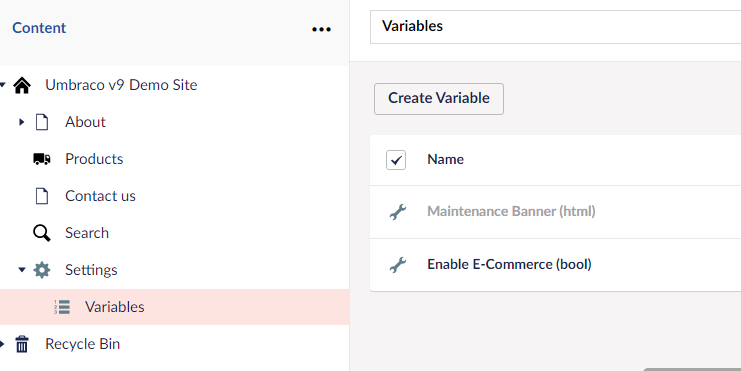Screen dimensions: 741x371
Task: Click the Search magnifier icon in tree
Action: [42, 233]
